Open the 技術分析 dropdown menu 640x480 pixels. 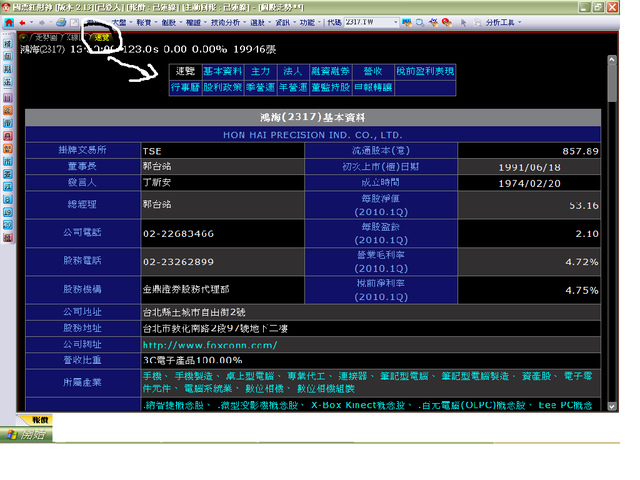(x=228, y=23)
